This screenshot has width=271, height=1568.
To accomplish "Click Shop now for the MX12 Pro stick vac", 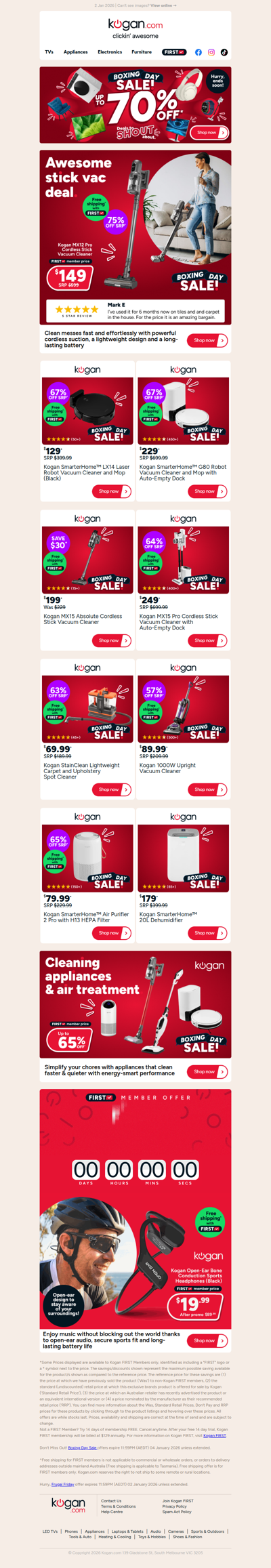I will (207, 340).
